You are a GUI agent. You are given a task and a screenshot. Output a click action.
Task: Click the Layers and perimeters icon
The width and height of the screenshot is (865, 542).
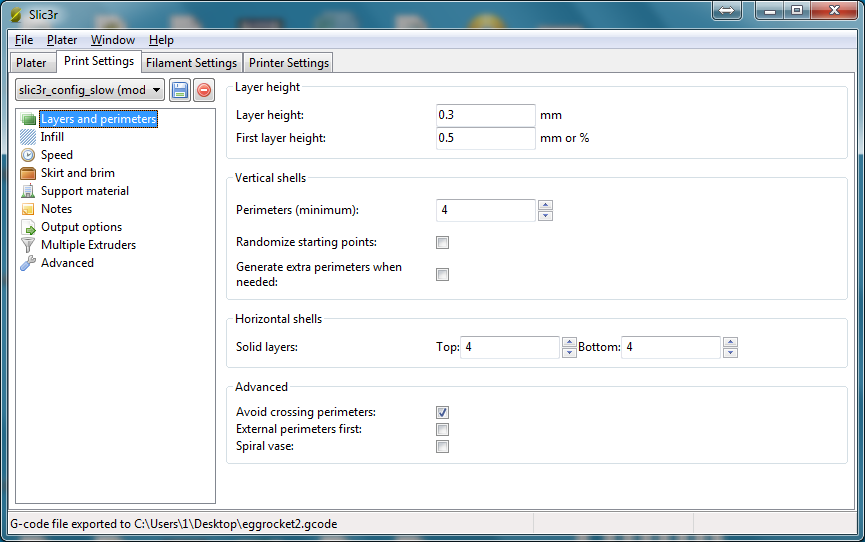tap(28, 119)
